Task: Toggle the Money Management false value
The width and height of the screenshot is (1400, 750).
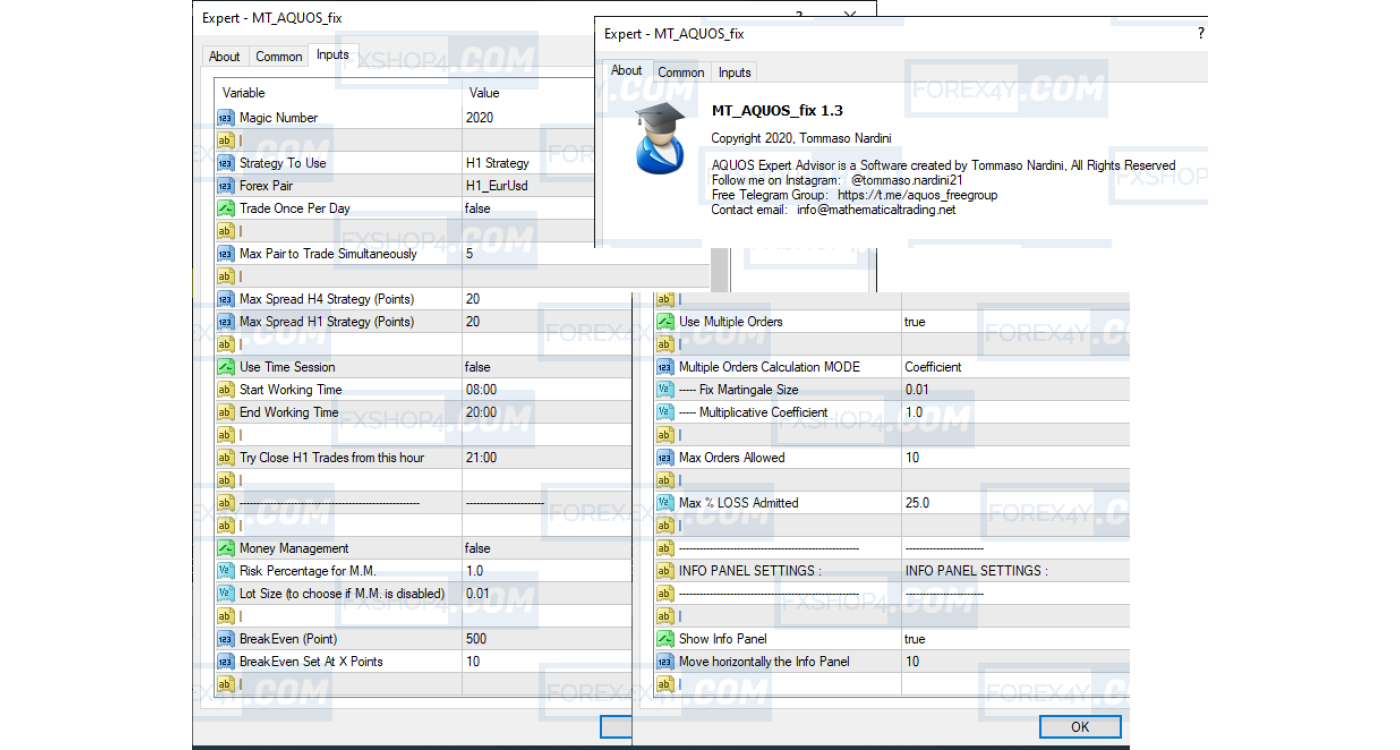Action: click(x=478, y=548)
